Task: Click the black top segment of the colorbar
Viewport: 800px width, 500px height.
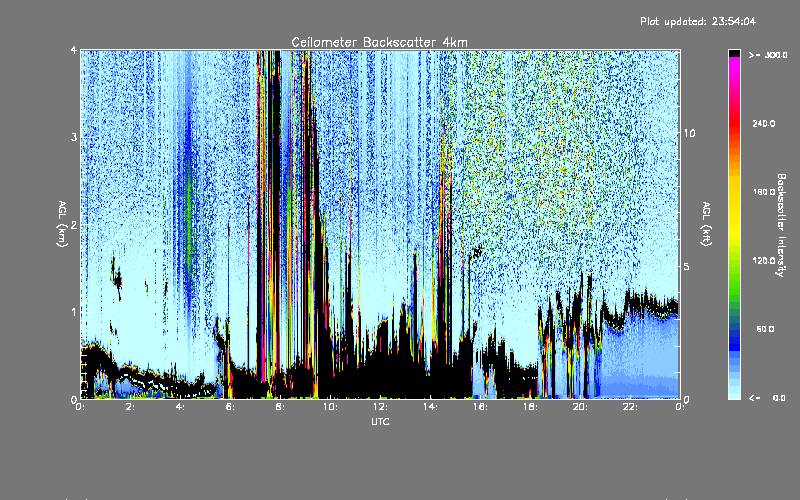Action: tap(734, 53)
